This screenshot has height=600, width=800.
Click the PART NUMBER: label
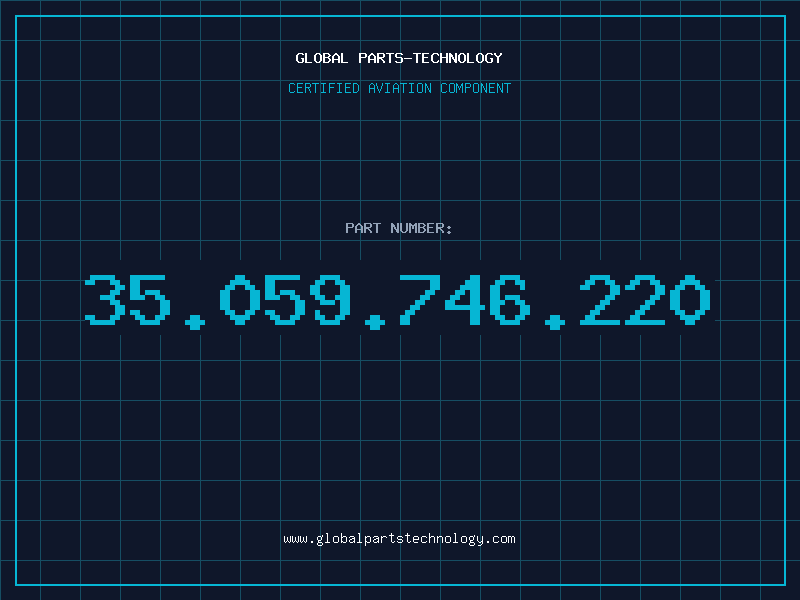(399, 228)
